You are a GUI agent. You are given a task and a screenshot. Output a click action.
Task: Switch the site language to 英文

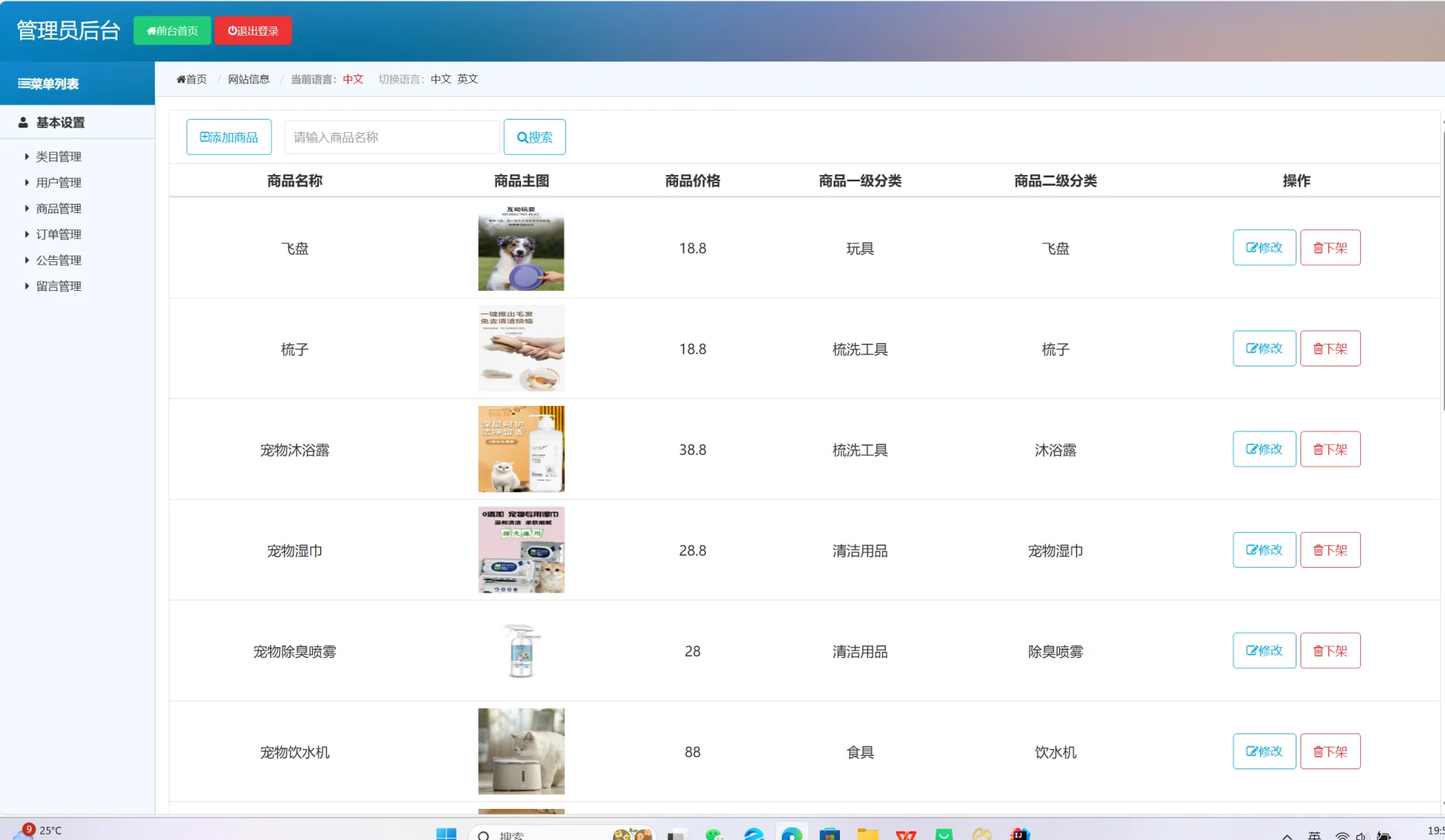[x=467, y=79]
